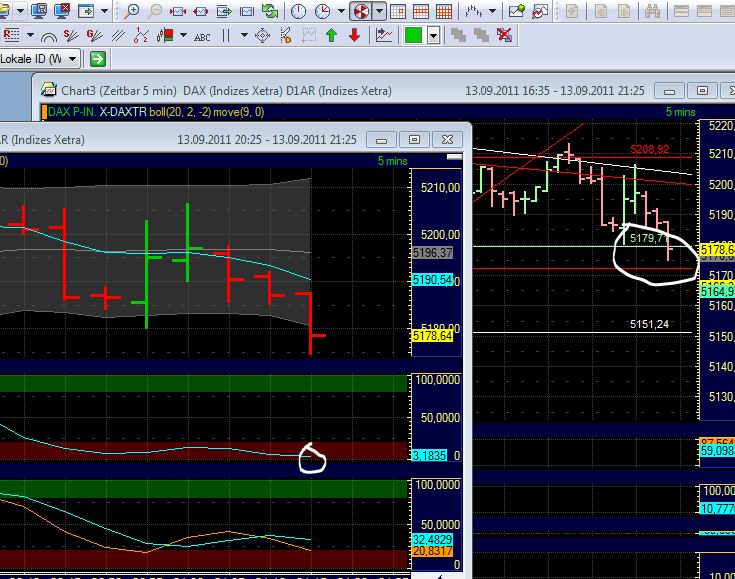The height and width of the screenshot is (579, 735).
Task: Open the dropdown beside the red circular button
Action: coord(379,11)
